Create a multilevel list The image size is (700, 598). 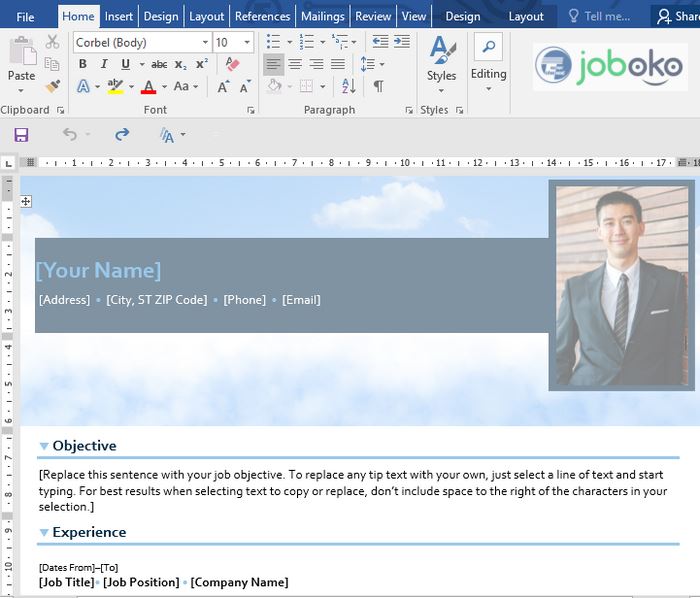pos(340,42)
